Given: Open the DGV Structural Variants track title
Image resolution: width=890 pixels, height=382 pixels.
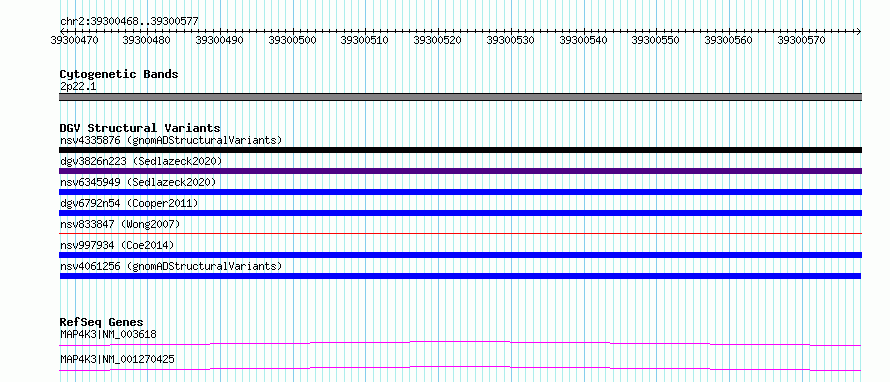Looking at the screenshot, I should pos(140,128).
